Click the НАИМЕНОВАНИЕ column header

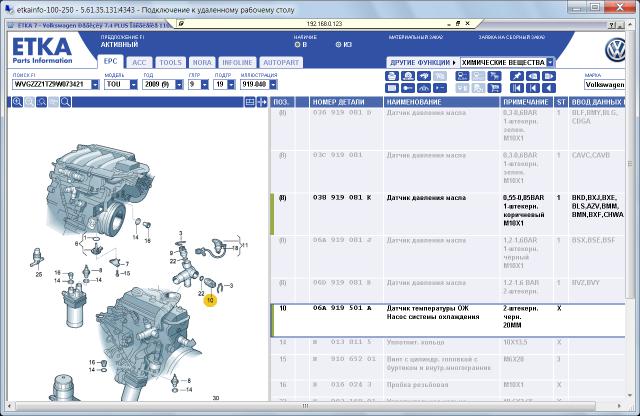click(442, 102)
